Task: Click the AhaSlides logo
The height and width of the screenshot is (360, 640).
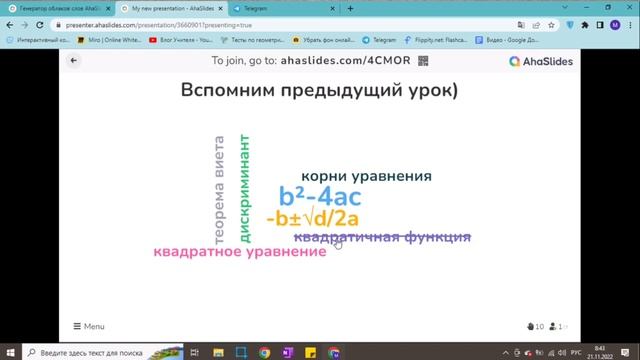Action: click(x=541, y=61)
